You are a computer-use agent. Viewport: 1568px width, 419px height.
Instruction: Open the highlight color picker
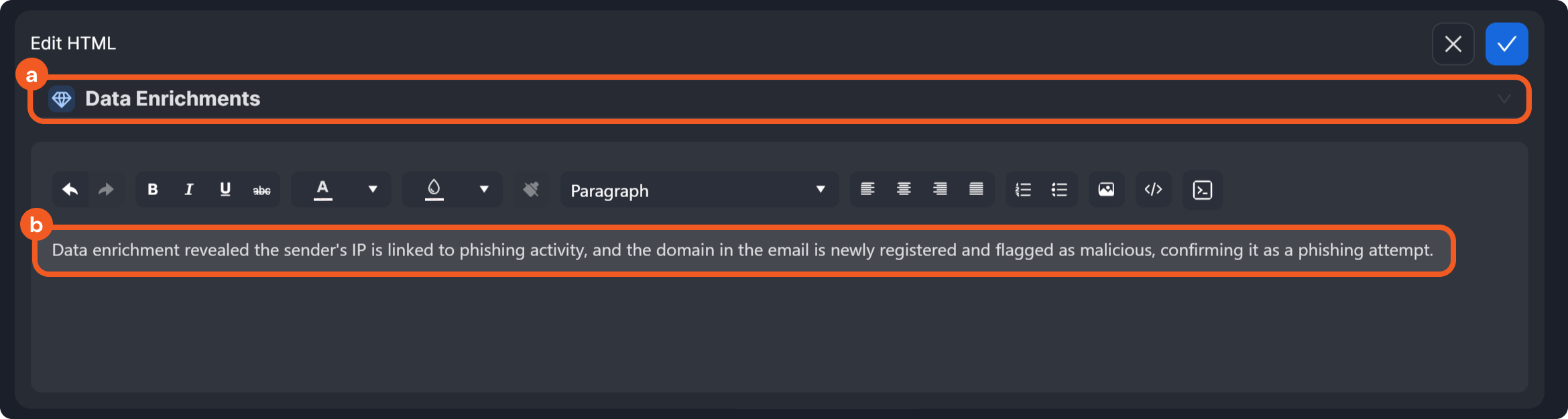(x=434, y=190)
